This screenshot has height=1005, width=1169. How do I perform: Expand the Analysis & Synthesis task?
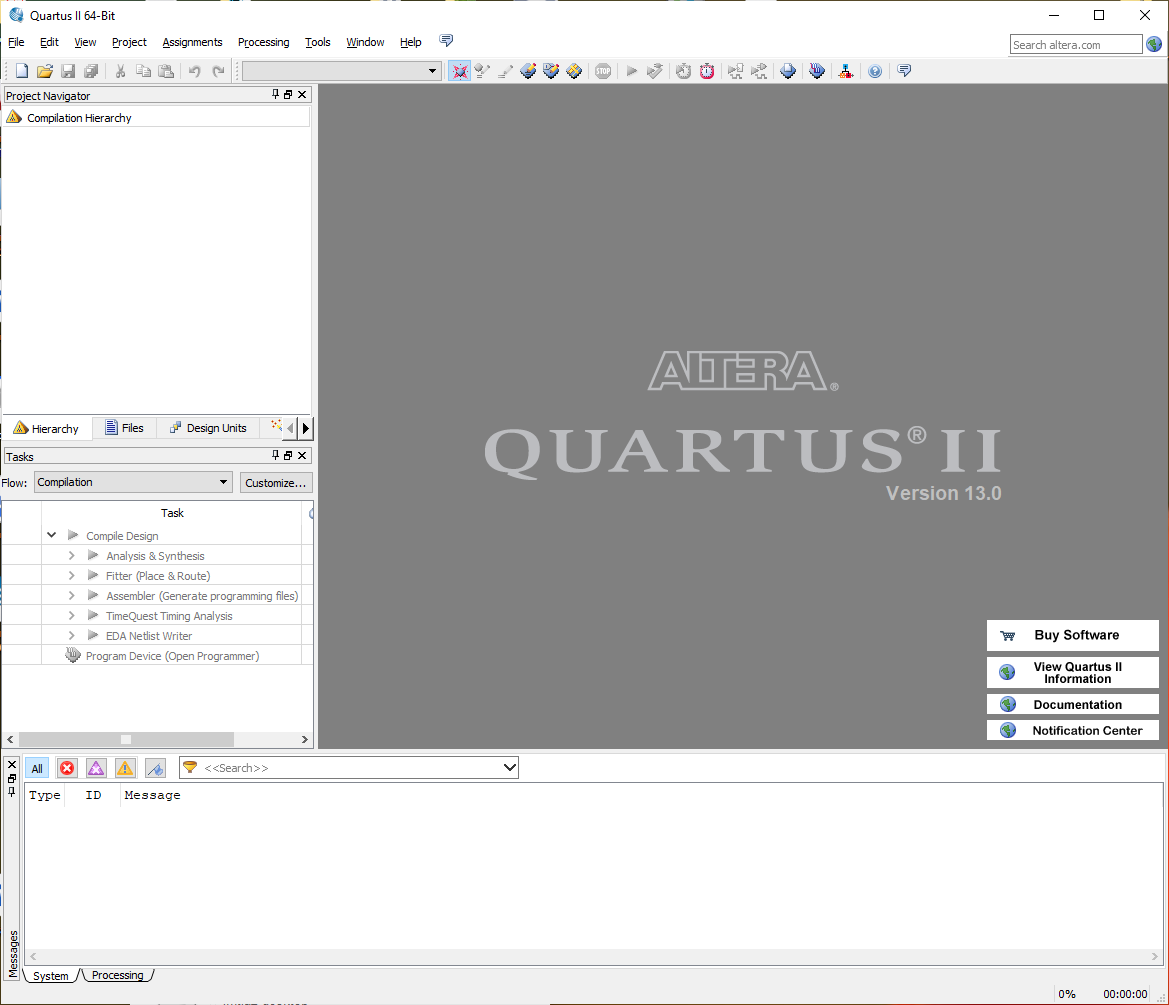point(70,555)
